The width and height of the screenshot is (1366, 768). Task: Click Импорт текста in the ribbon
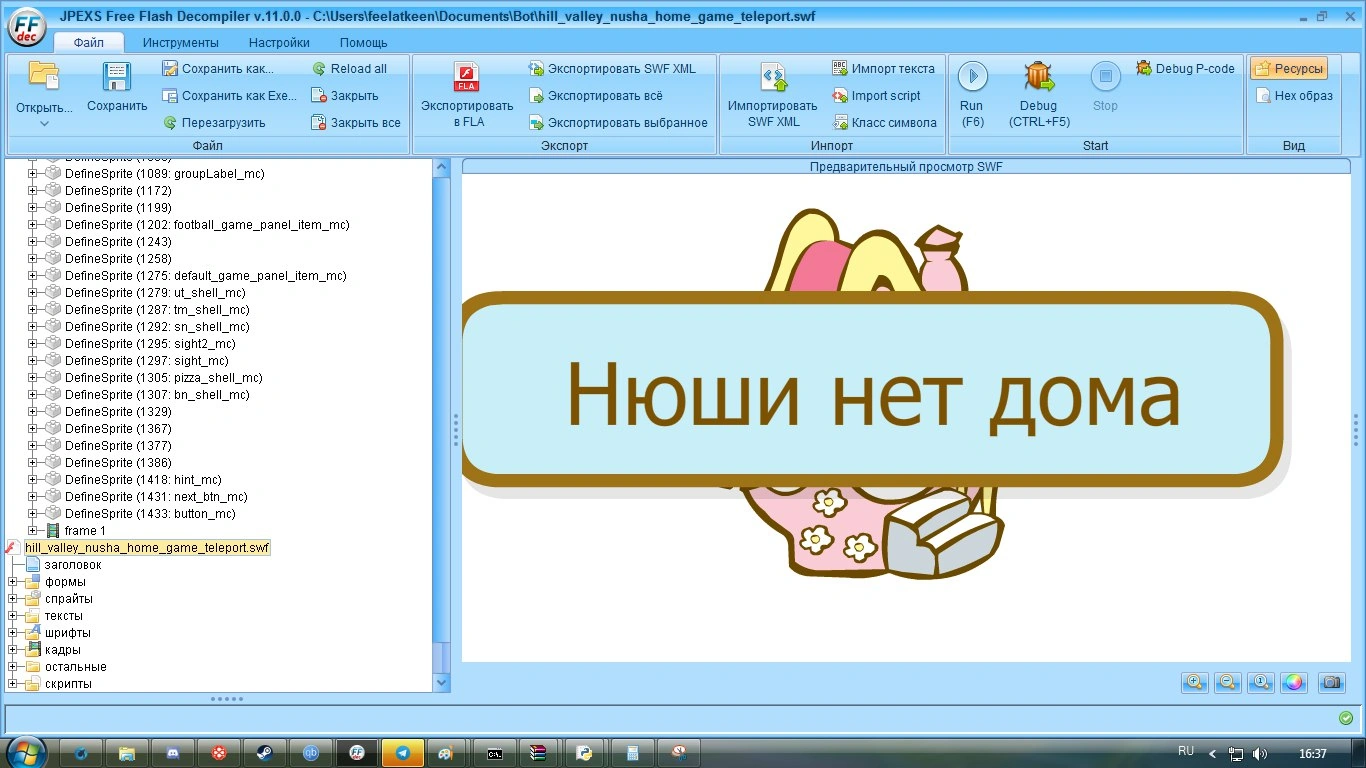[x=883, y=69]
